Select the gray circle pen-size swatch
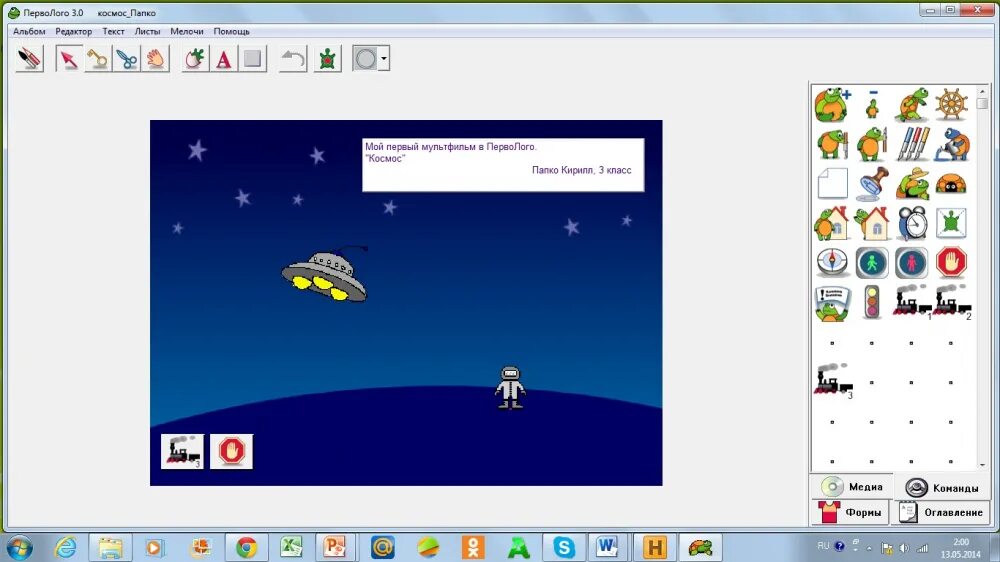Viewport: 1000px width, 562px height. coord(366,59)
